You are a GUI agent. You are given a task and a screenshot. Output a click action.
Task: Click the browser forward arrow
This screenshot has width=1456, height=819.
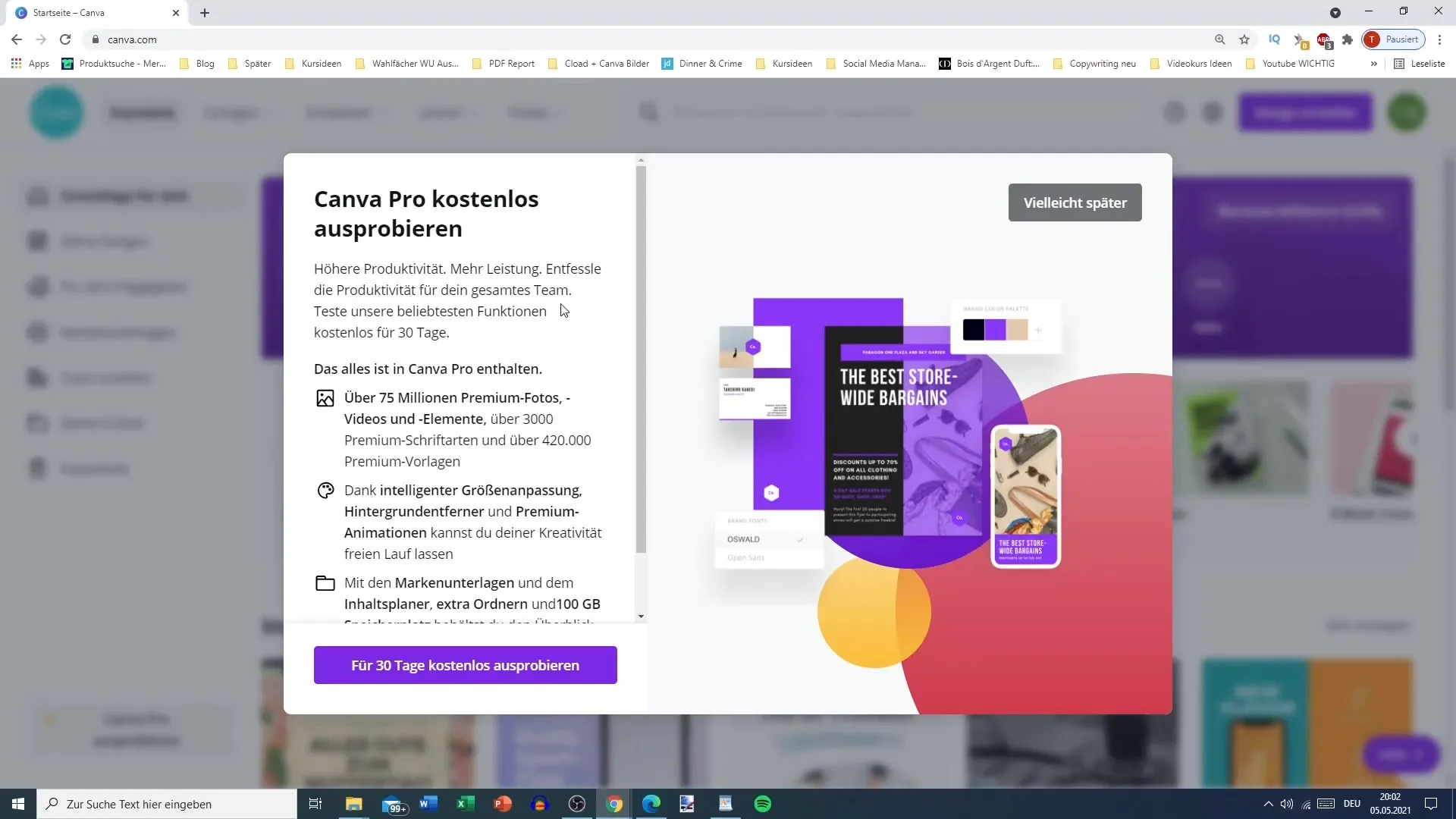tap(41, 39)
